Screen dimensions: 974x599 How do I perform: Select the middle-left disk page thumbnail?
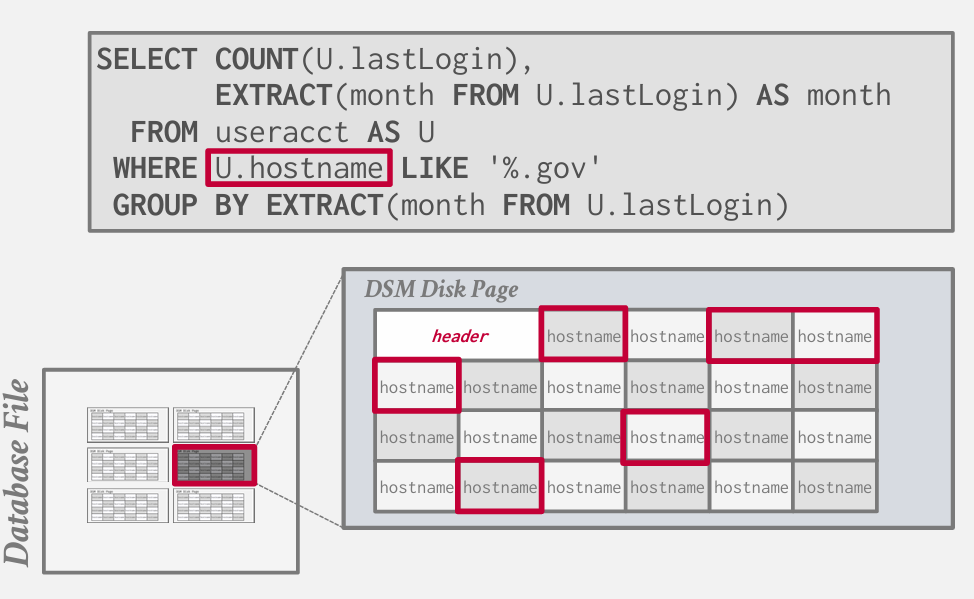coord(127,465)
